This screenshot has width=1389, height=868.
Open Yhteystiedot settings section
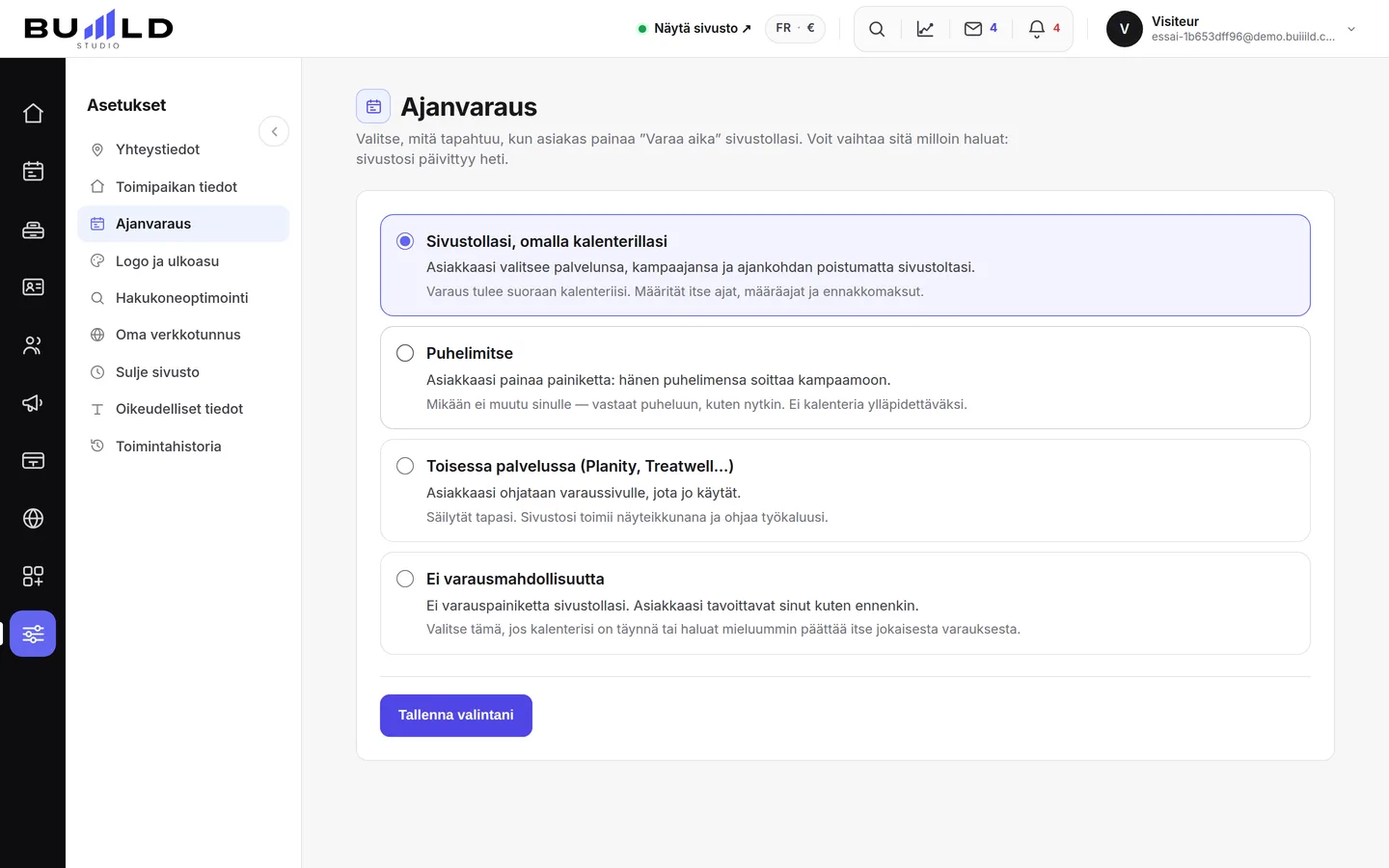[x=183, y=149]
